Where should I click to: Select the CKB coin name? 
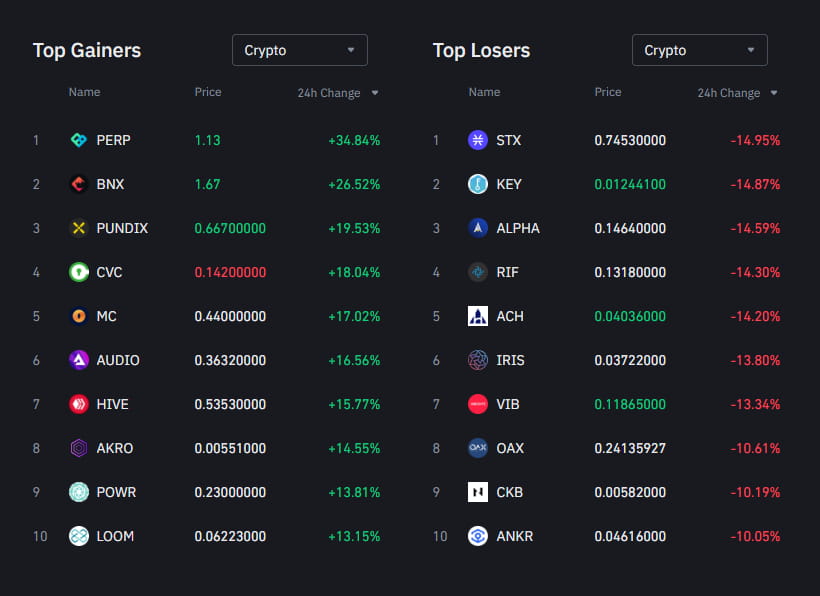[x=510, y=492]
